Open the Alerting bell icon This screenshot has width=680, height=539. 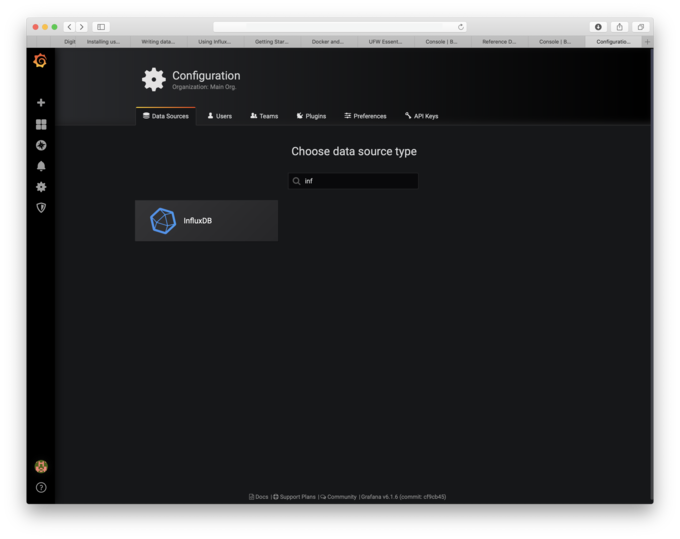point(41,166)
